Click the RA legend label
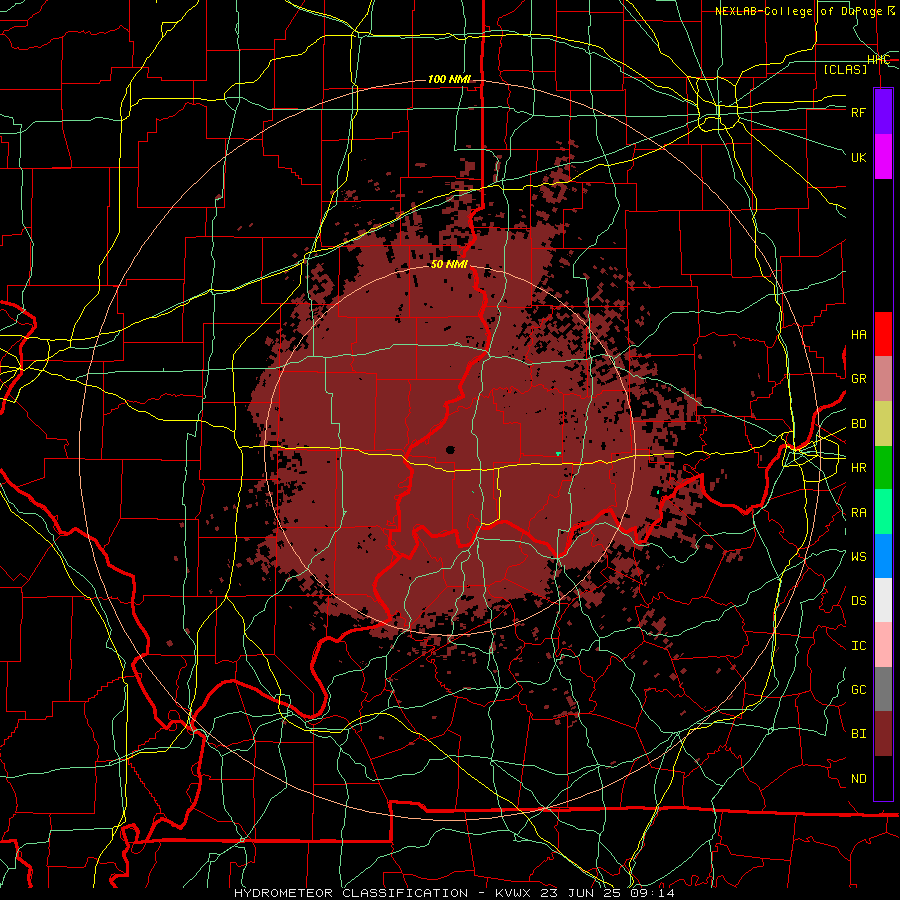Screen dimensions: 900x900 (x=858, y=513)
